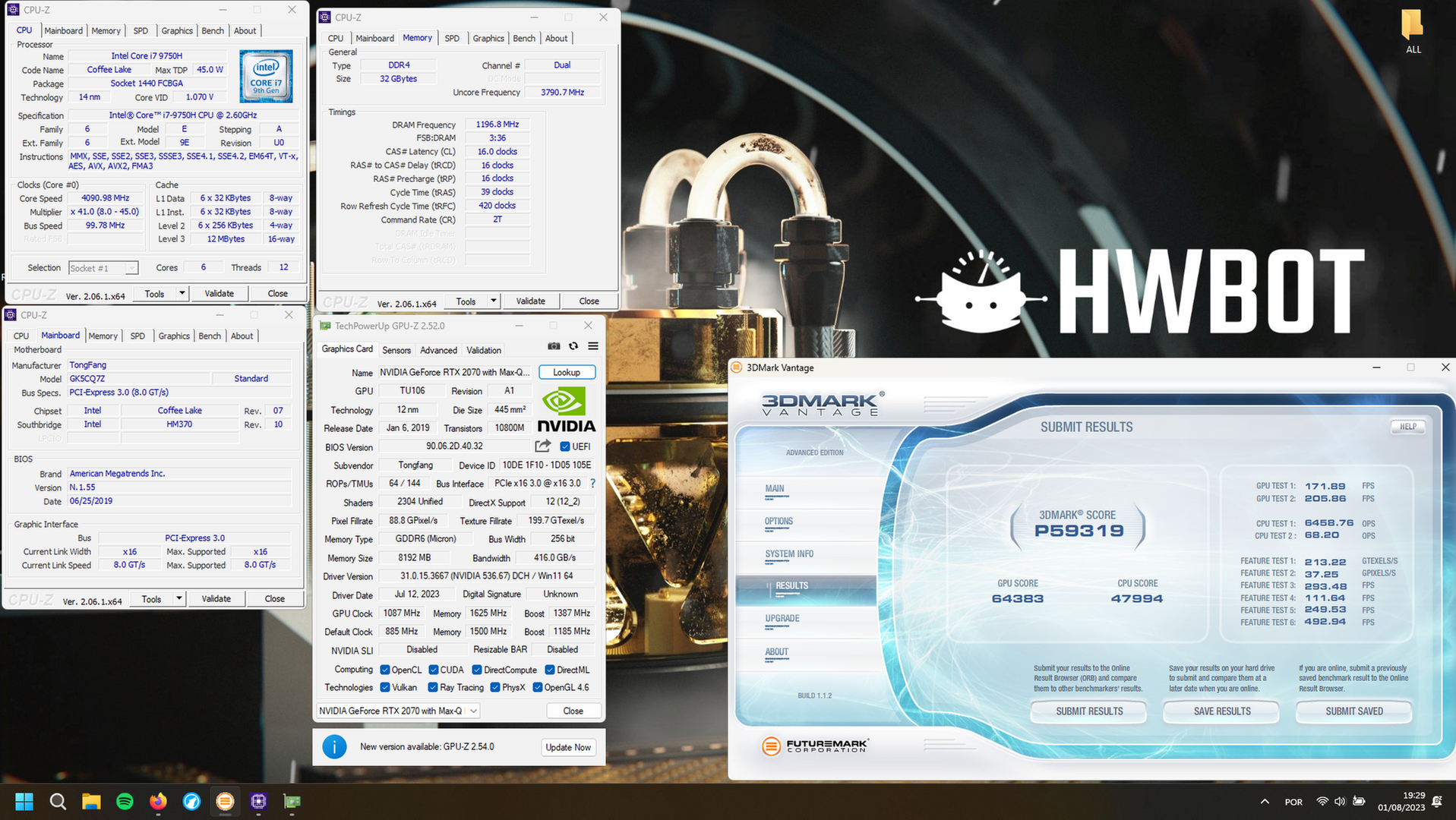Click SUBMIT RESULTS in 3DMark Vantage

pyautogui.click(x=1089, y=711)
